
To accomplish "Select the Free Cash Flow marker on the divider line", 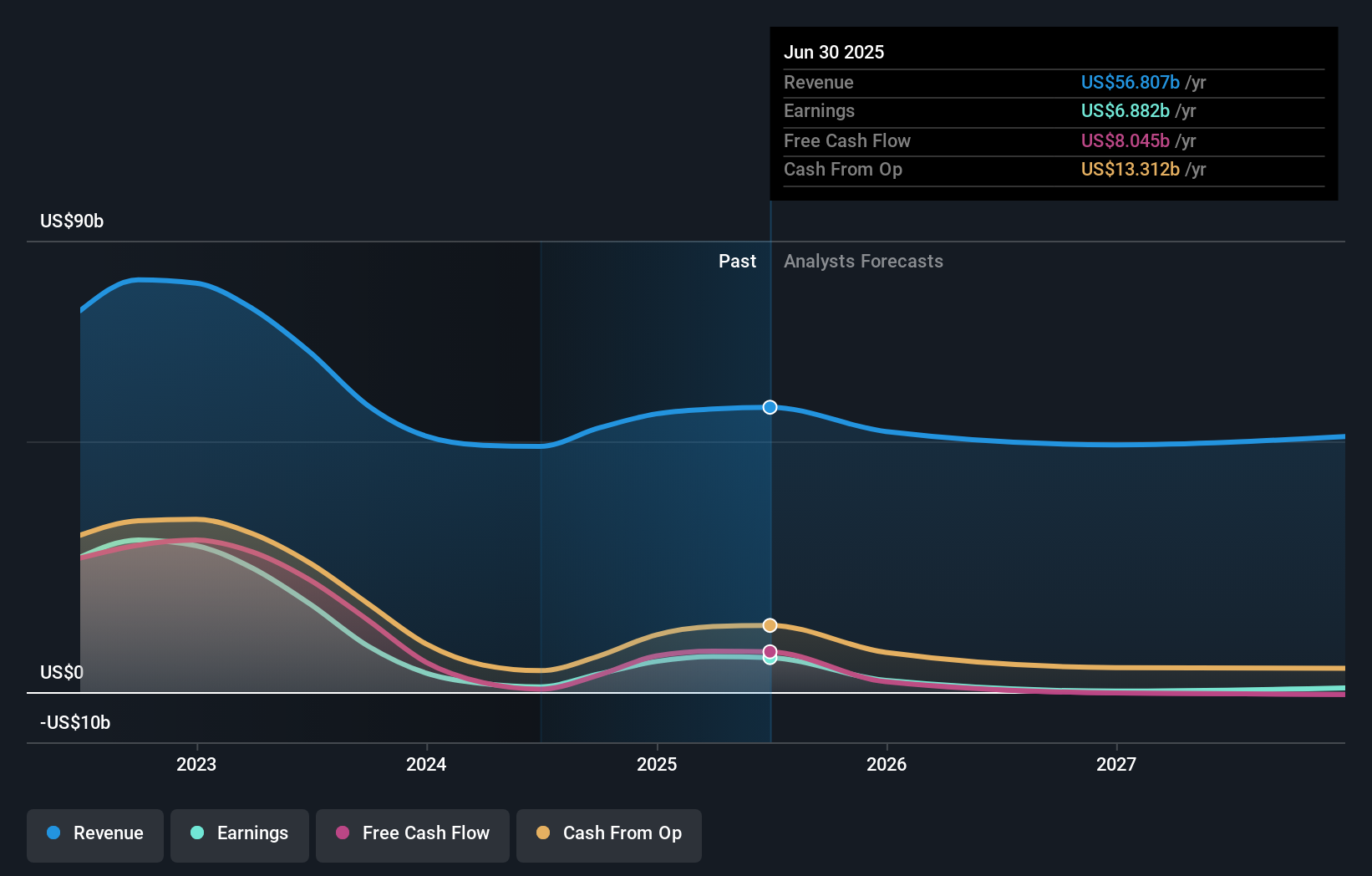I will coord(770,651).
